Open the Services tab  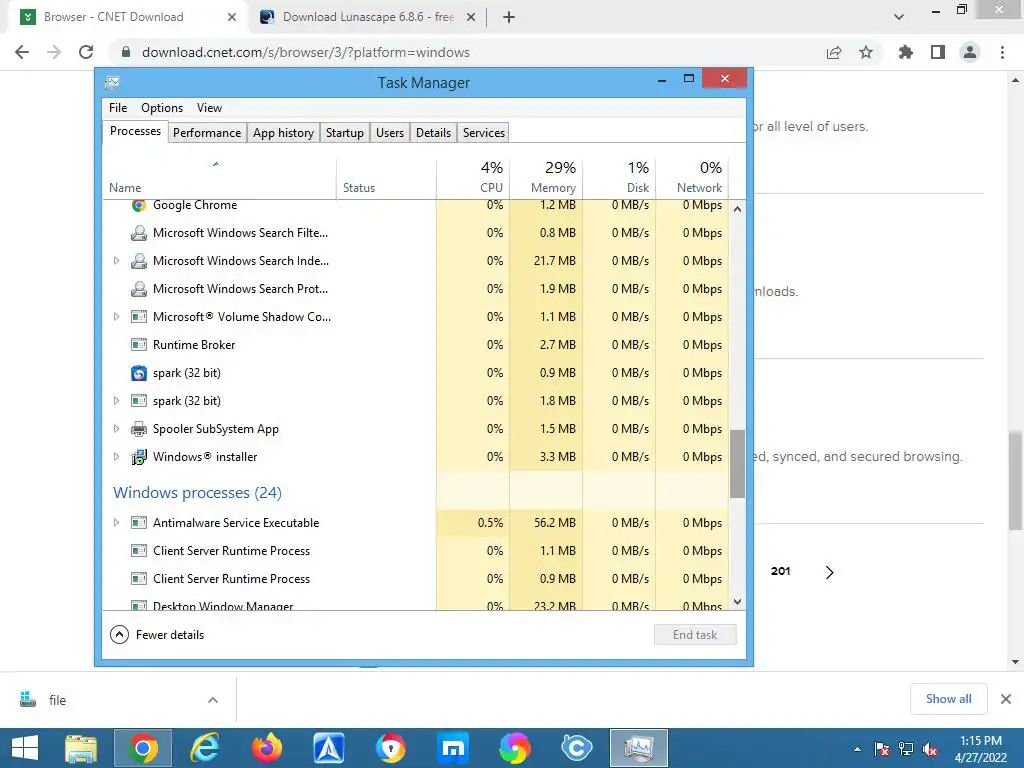pyautogui.click(x=484, y=133)
